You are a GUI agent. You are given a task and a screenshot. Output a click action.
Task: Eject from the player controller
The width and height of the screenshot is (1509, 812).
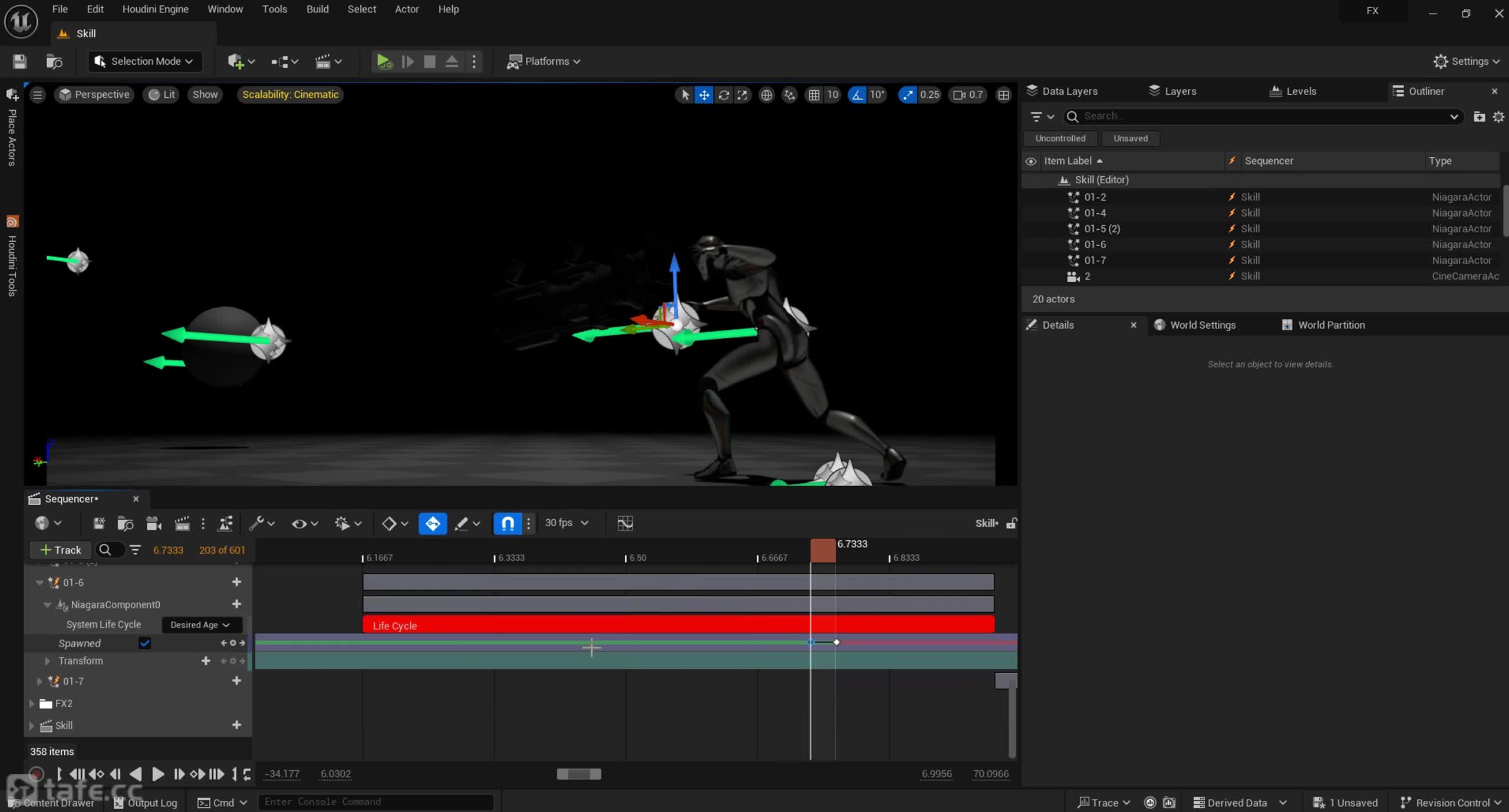click(452, 61)
